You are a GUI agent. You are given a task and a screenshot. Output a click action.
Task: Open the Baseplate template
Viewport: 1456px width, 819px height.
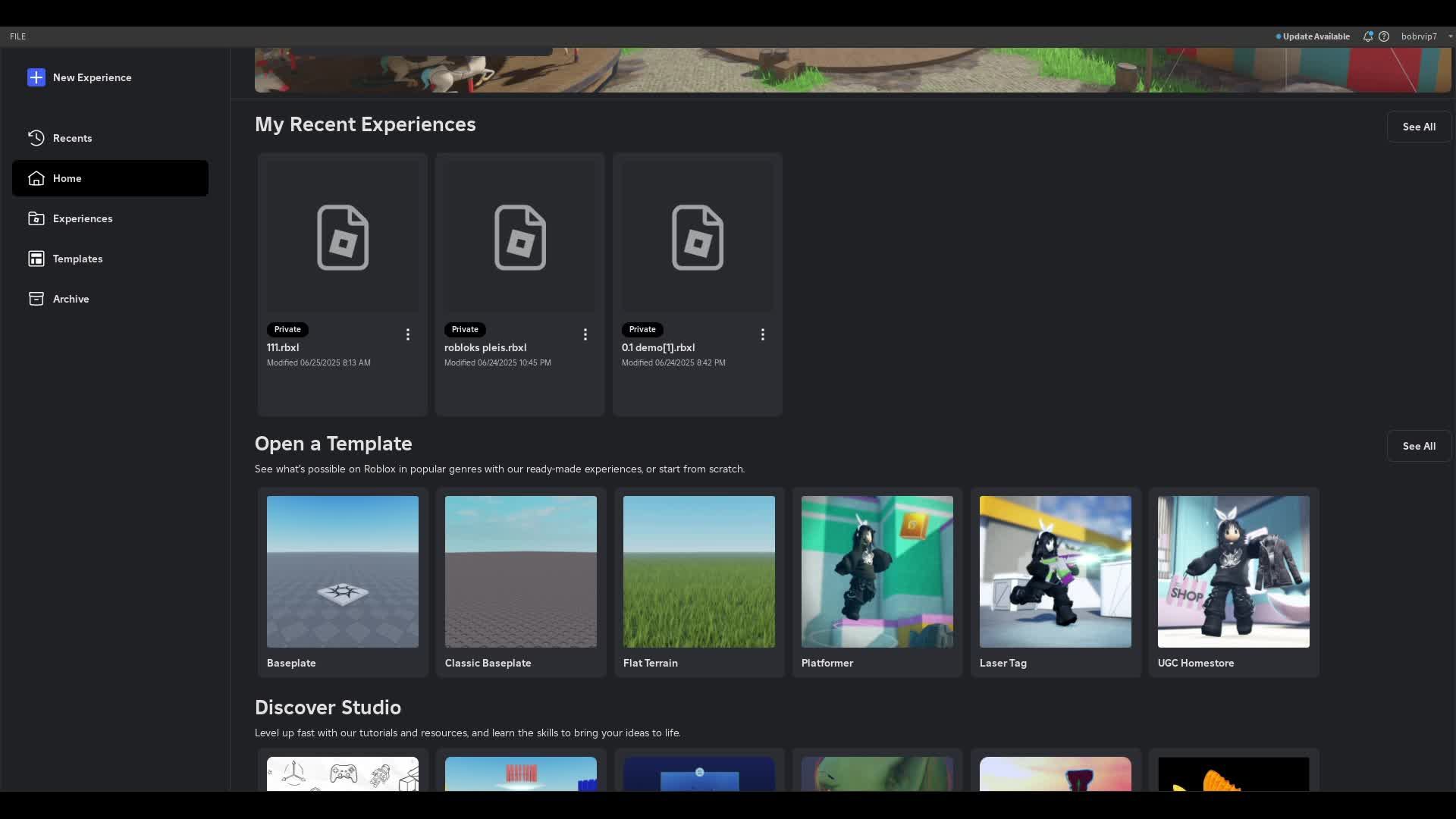[343, 572]
